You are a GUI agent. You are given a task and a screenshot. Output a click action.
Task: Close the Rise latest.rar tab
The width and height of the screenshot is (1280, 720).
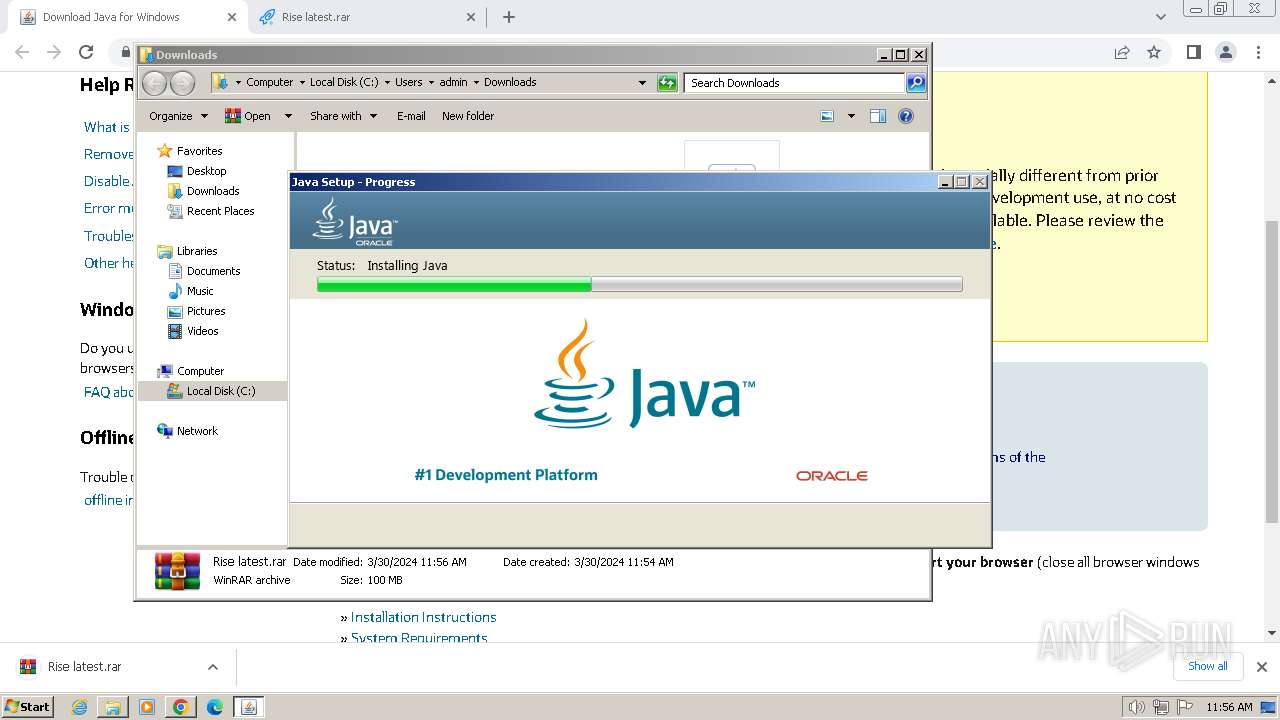pos(471,17)
